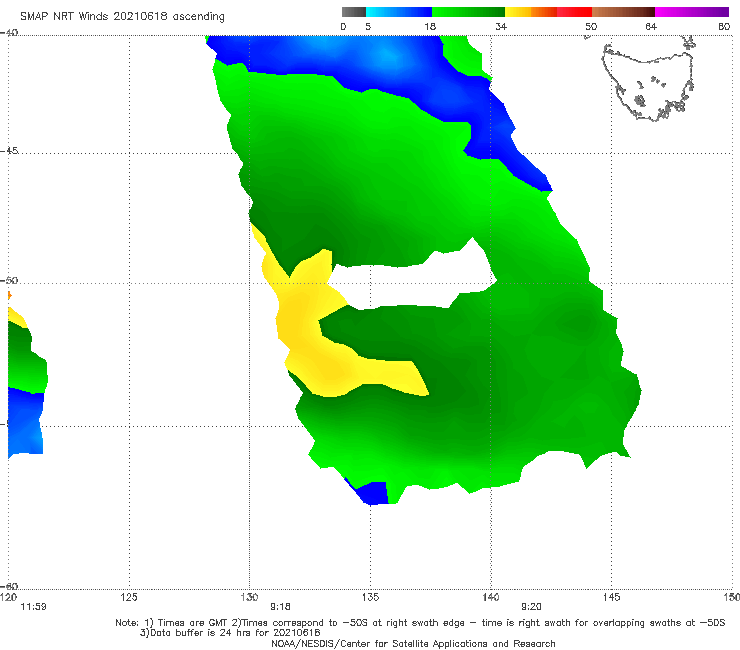Click the swath time label '9:20'
The width and height of the screenshot is (740, 650).
(x=531, y=607)
